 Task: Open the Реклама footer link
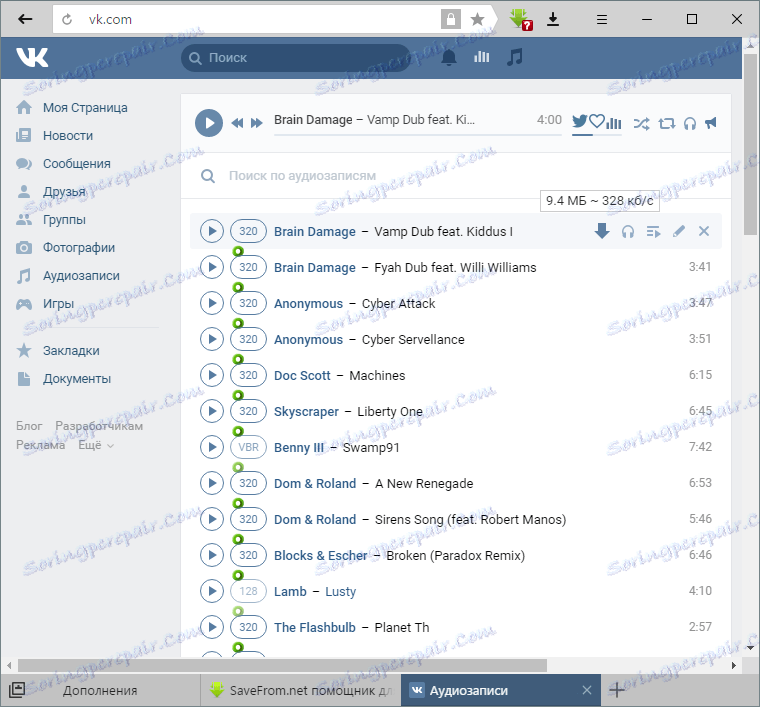(40, 445)
